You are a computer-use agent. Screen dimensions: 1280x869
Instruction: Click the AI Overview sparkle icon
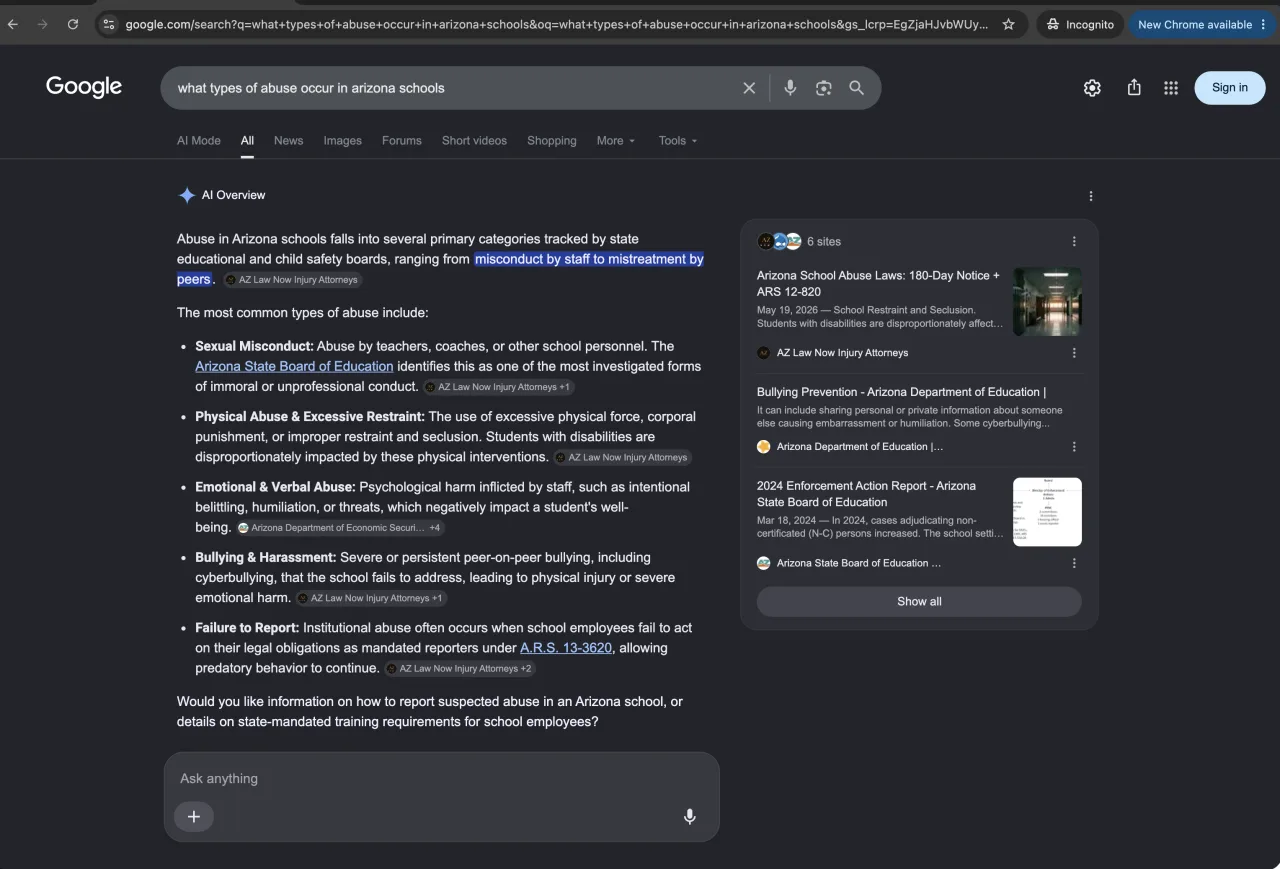pyautogui.click(x=186, y=196)
